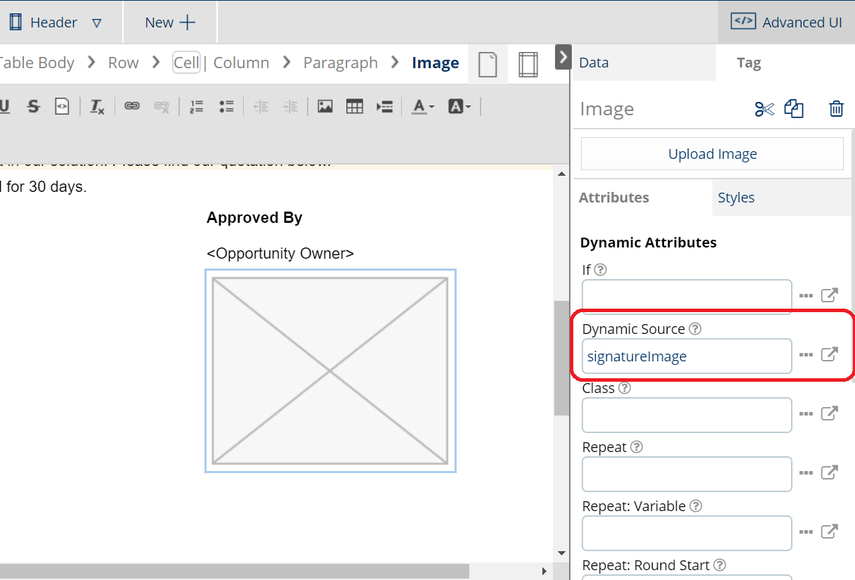Open the text color dropdown
This screenshot has width=855, height=580.
[x=423, y=106]
